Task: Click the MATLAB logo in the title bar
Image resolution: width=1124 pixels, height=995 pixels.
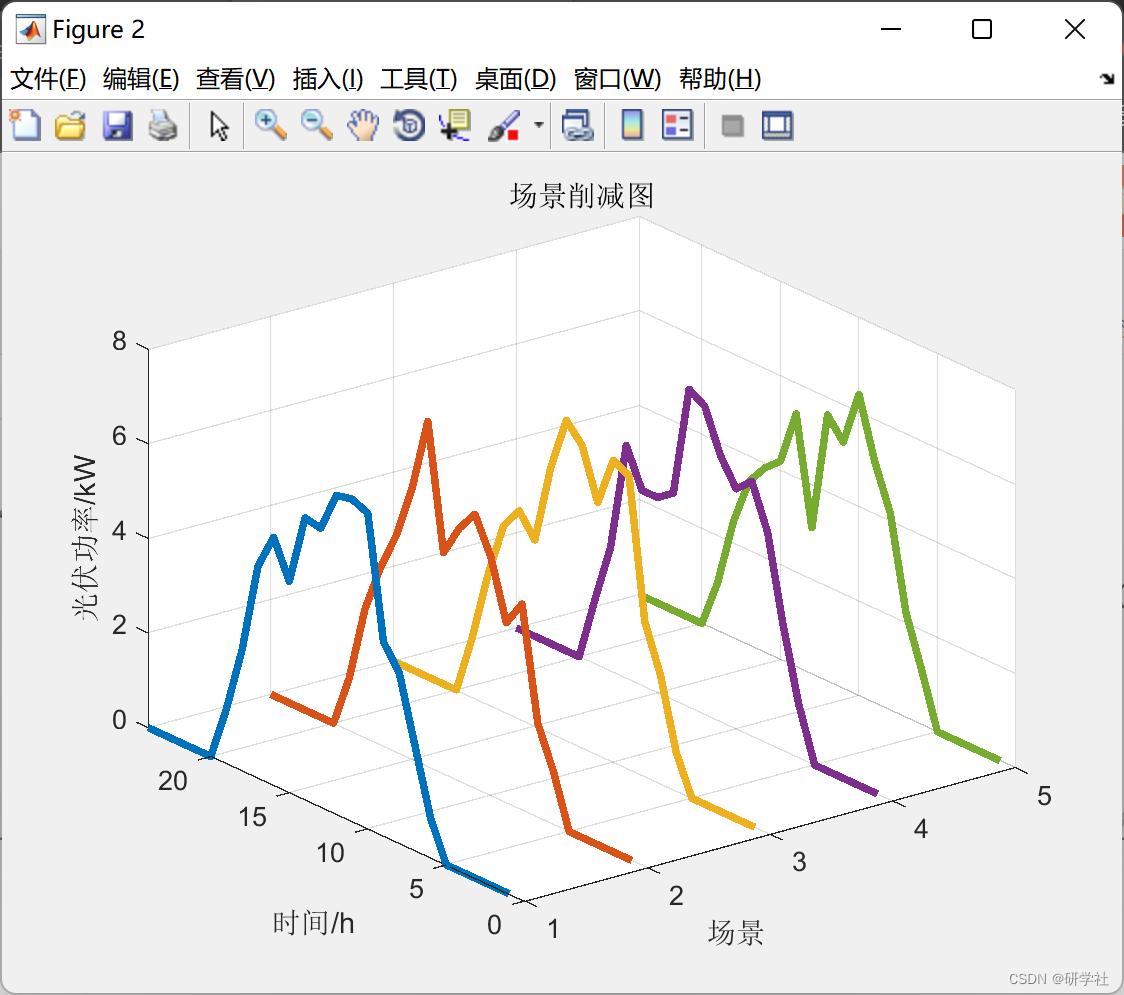Action: coord(31,29)
